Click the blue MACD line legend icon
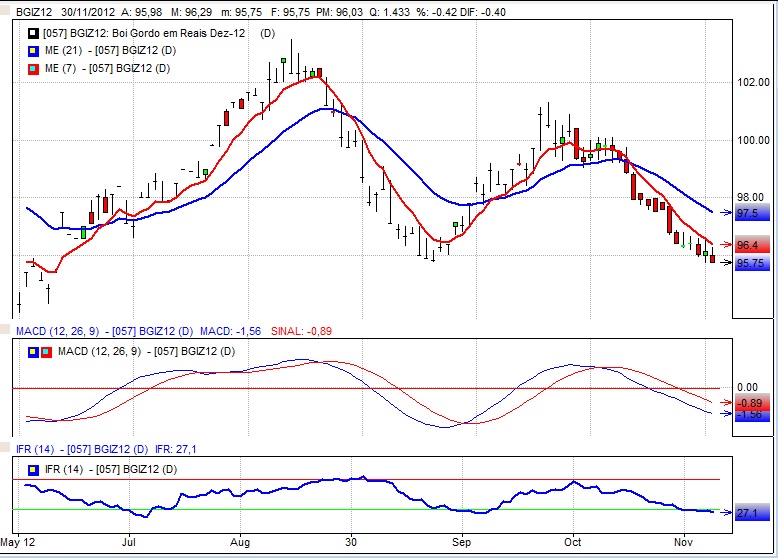Viewport: 778px width, 558px height. tap(33, 351)
